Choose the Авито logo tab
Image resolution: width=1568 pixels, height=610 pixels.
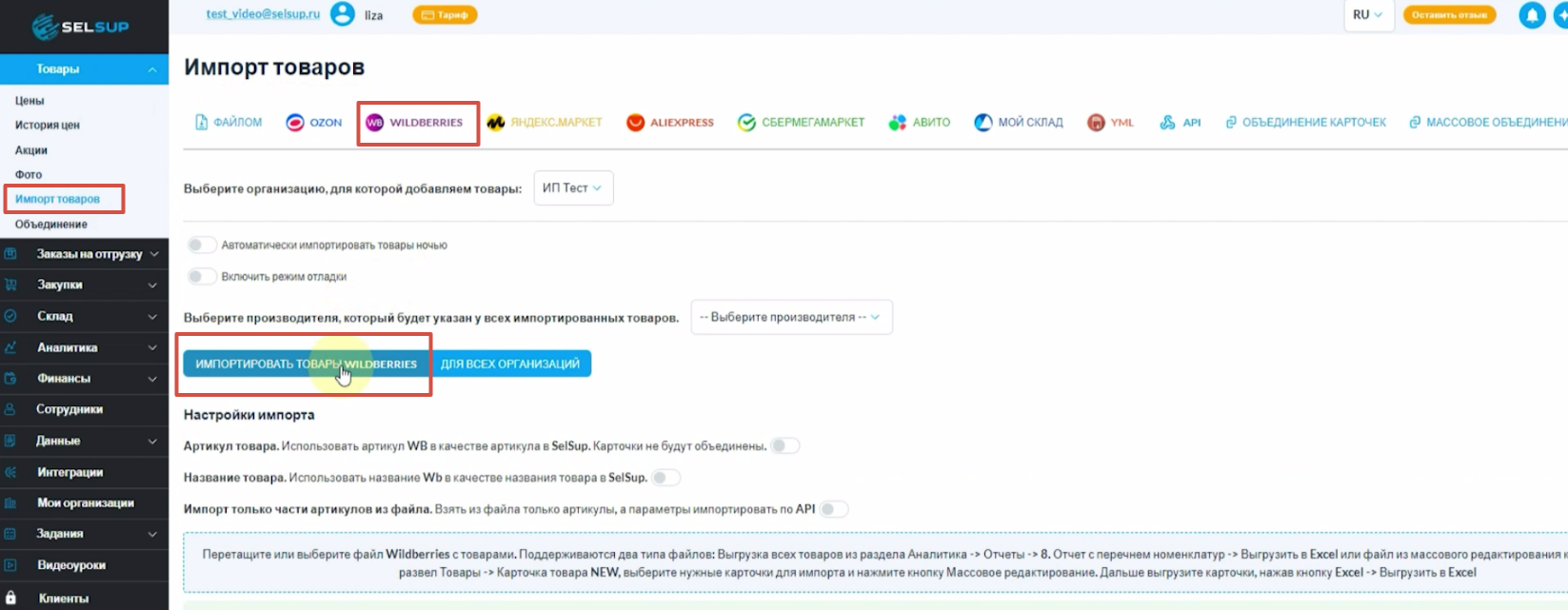pos(897,123)
